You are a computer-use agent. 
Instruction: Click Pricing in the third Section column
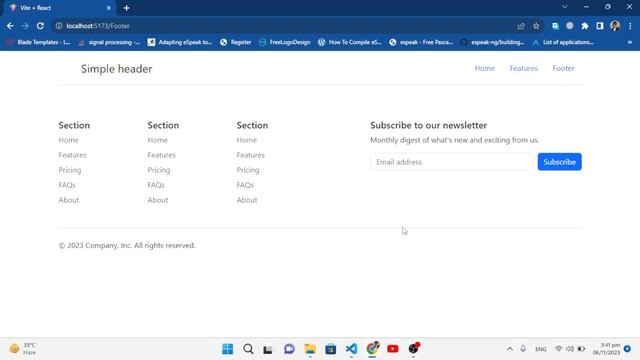click(x=248, y=170)
